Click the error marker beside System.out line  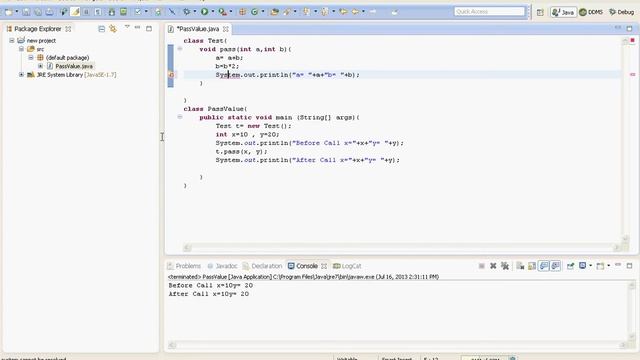tap(171, 75)
